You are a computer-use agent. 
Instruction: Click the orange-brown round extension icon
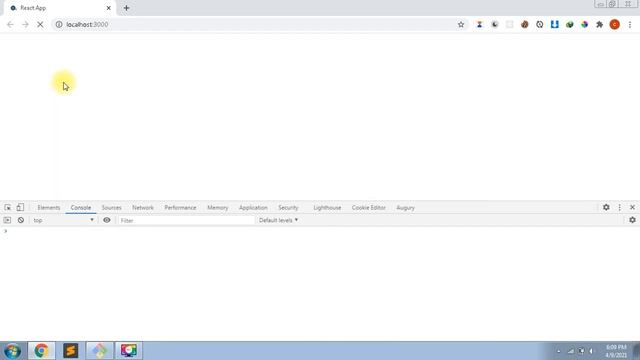click(524, 24)
